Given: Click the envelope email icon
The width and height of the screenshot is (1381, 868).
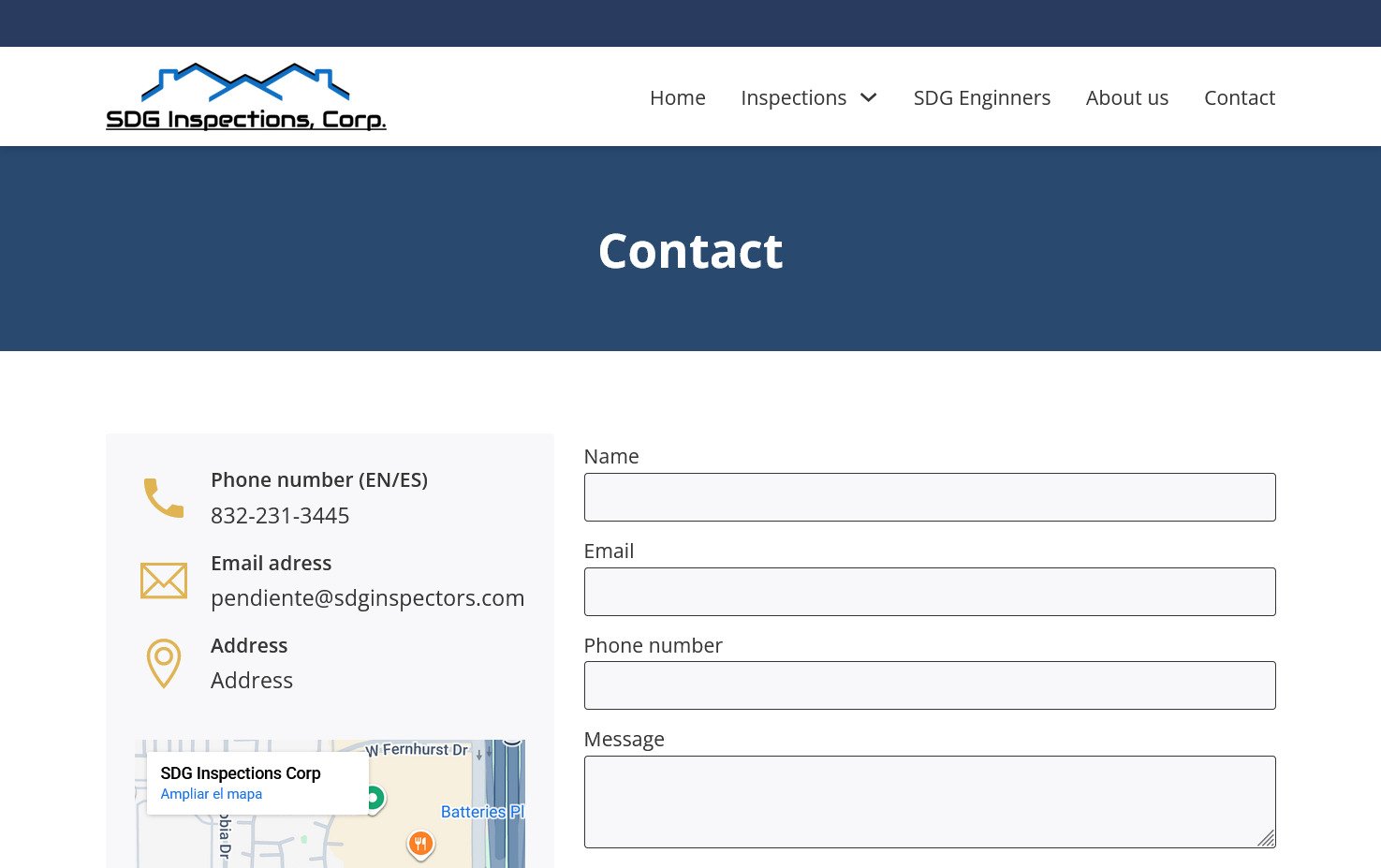Looking at the screenshot, I should pyautogui.click(x=164, y=581).
